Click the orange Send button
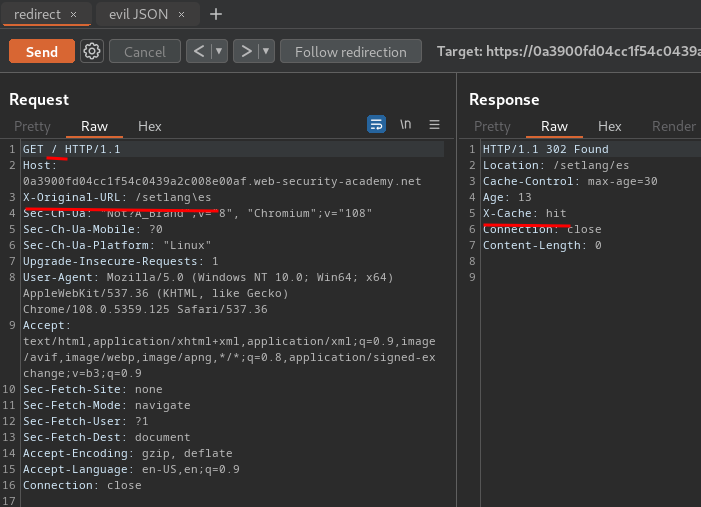This screenshot has width=701, height=507. 42,51
